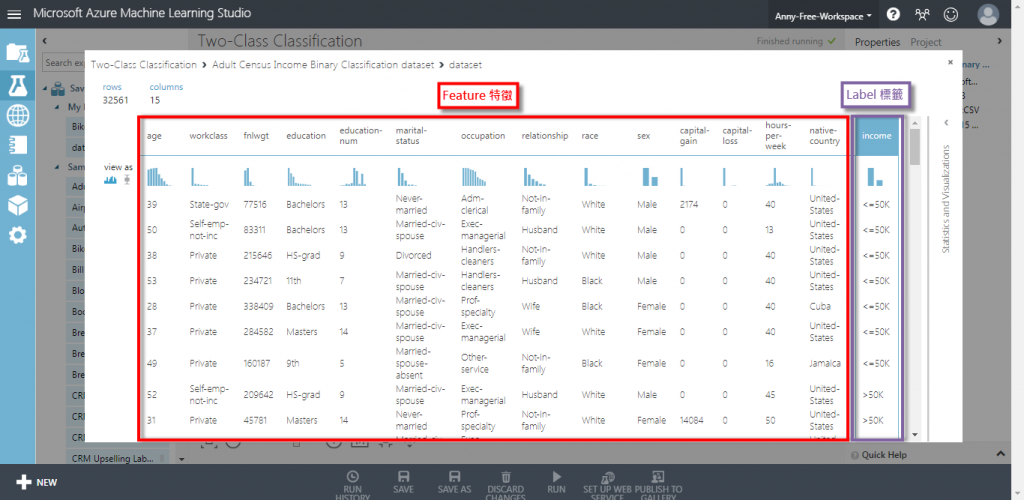Switch view as to histogram icon
Image resolution: width=1024 pixels, height=500 pixels.
[110, 179]
